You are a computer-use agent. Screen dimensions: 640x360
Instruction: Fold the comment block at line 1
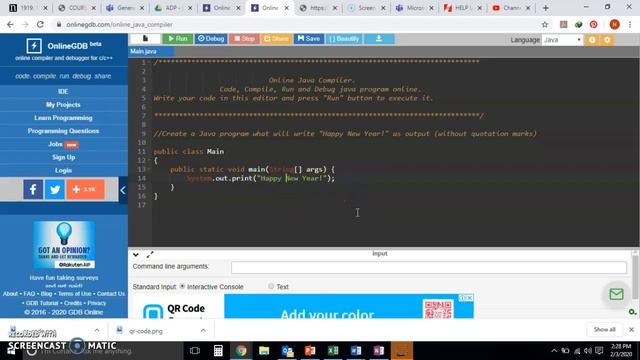149,62
